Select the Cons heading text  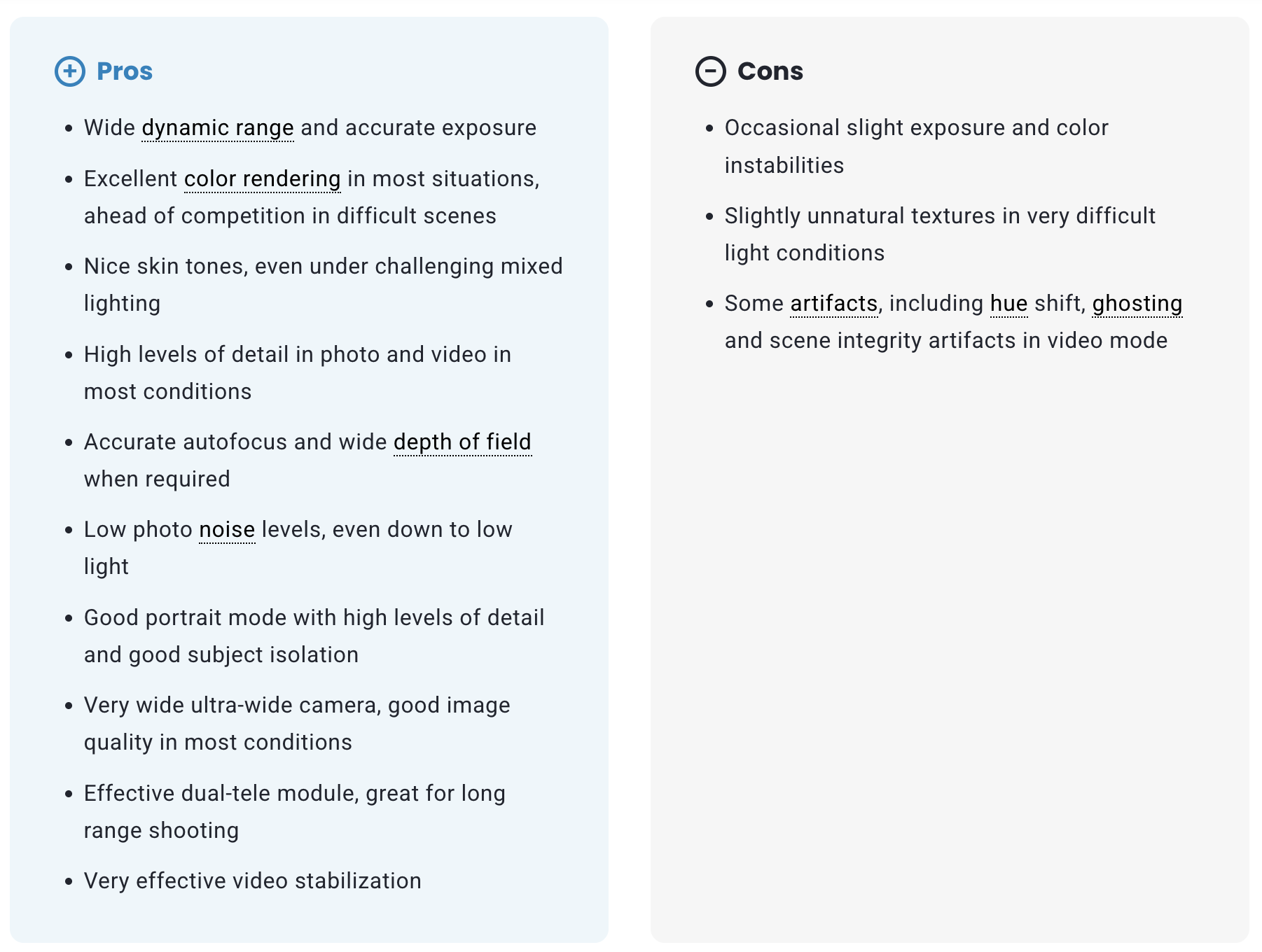[770, 71]
